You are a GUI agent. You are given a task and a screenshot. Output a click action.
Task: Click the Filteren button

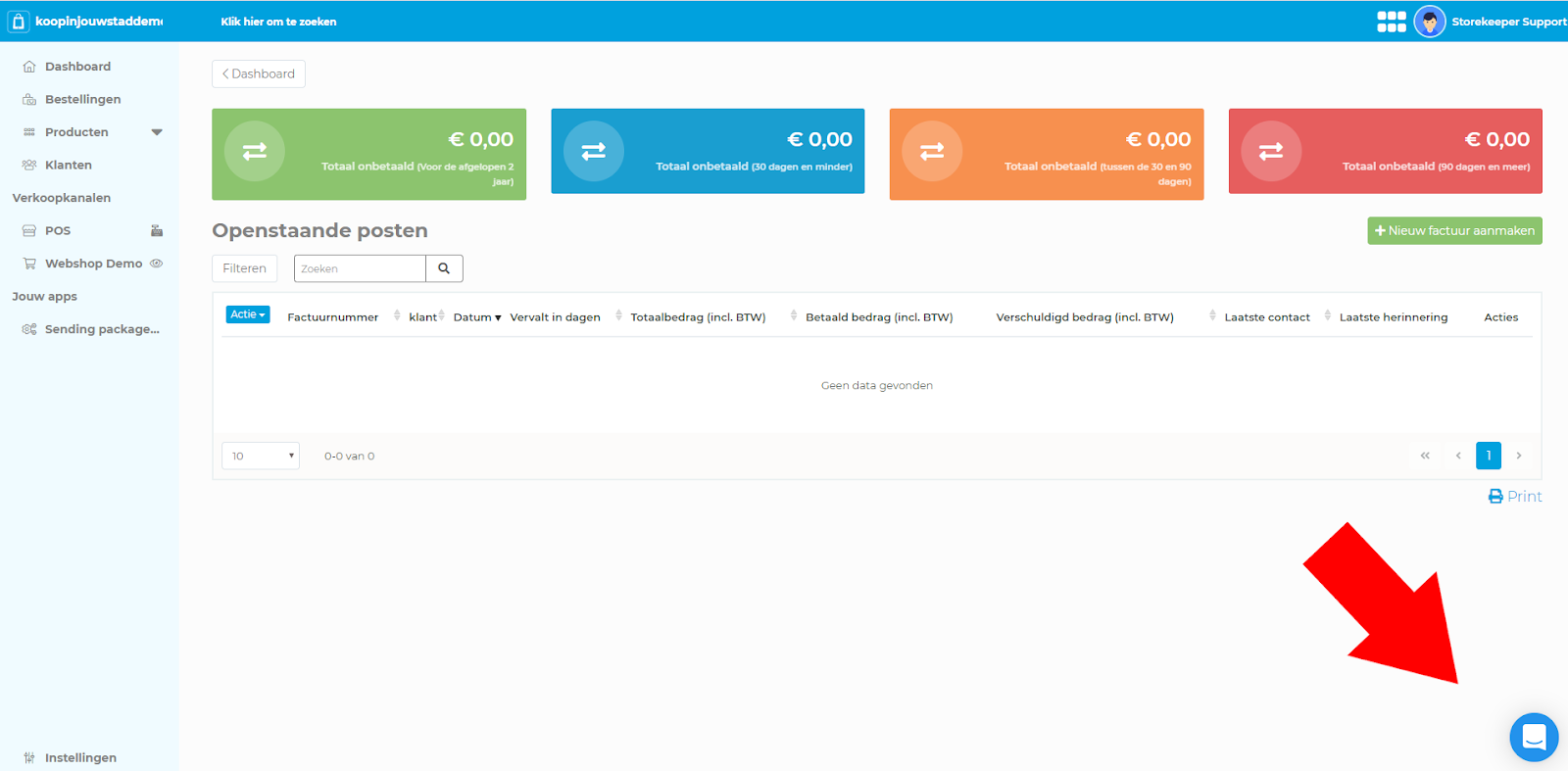[x=244, y=268]
